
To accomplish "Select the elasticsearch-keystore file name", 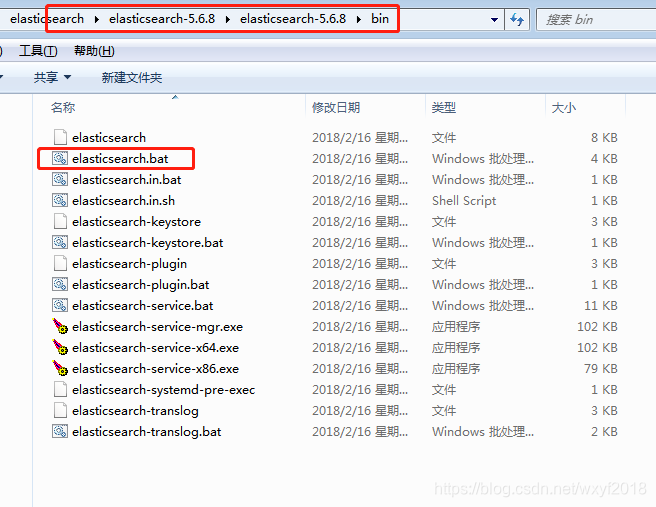I will coord(136,222).
